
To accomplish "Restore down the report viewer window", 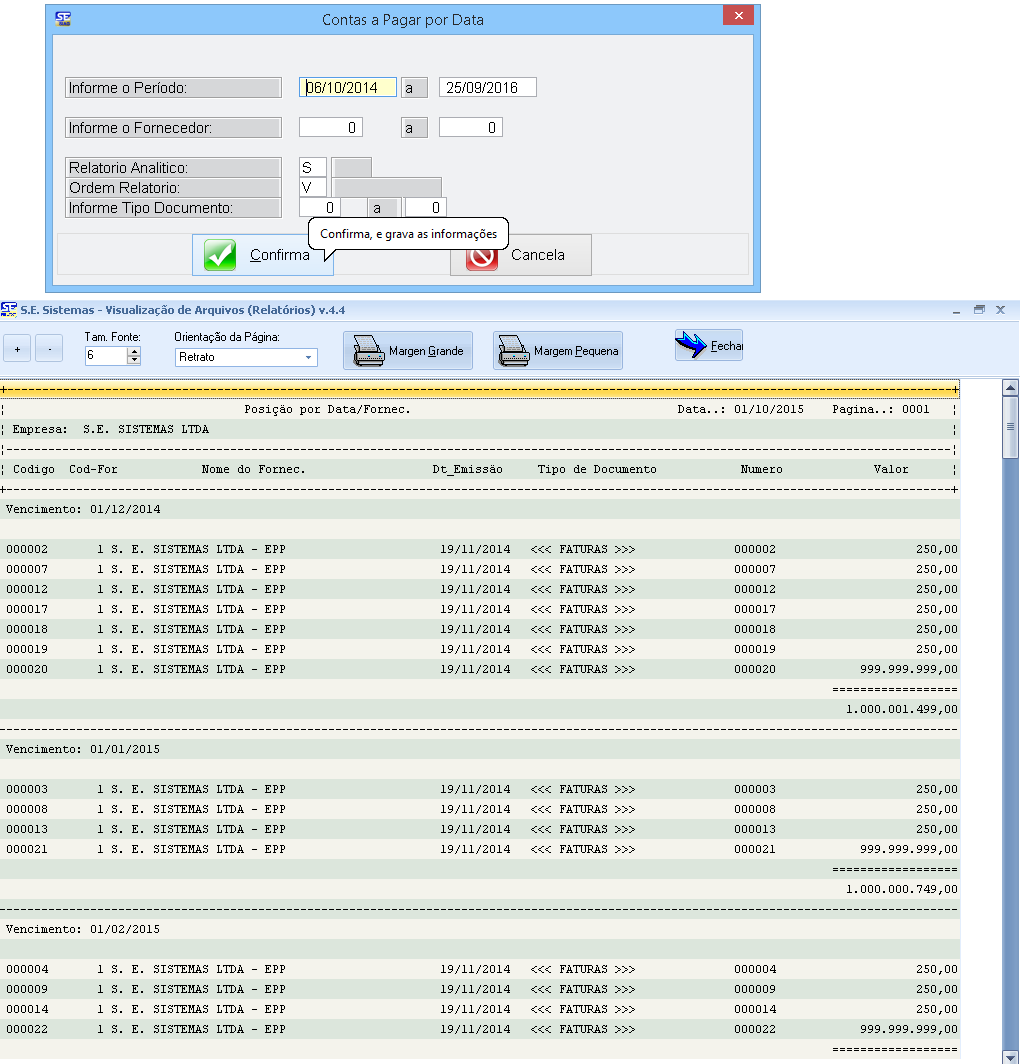I will (x=979, y=310).
